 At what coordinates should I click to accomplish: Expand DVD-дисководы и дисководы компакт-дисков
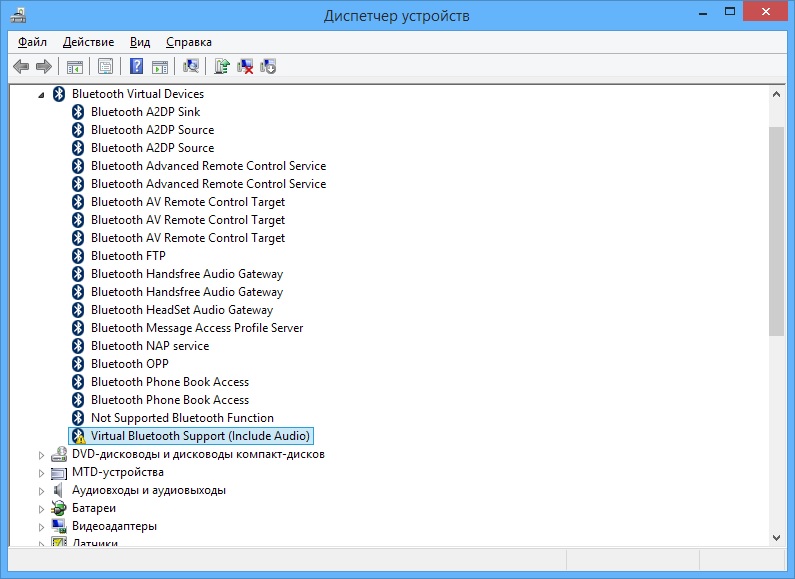click(41, 454)
